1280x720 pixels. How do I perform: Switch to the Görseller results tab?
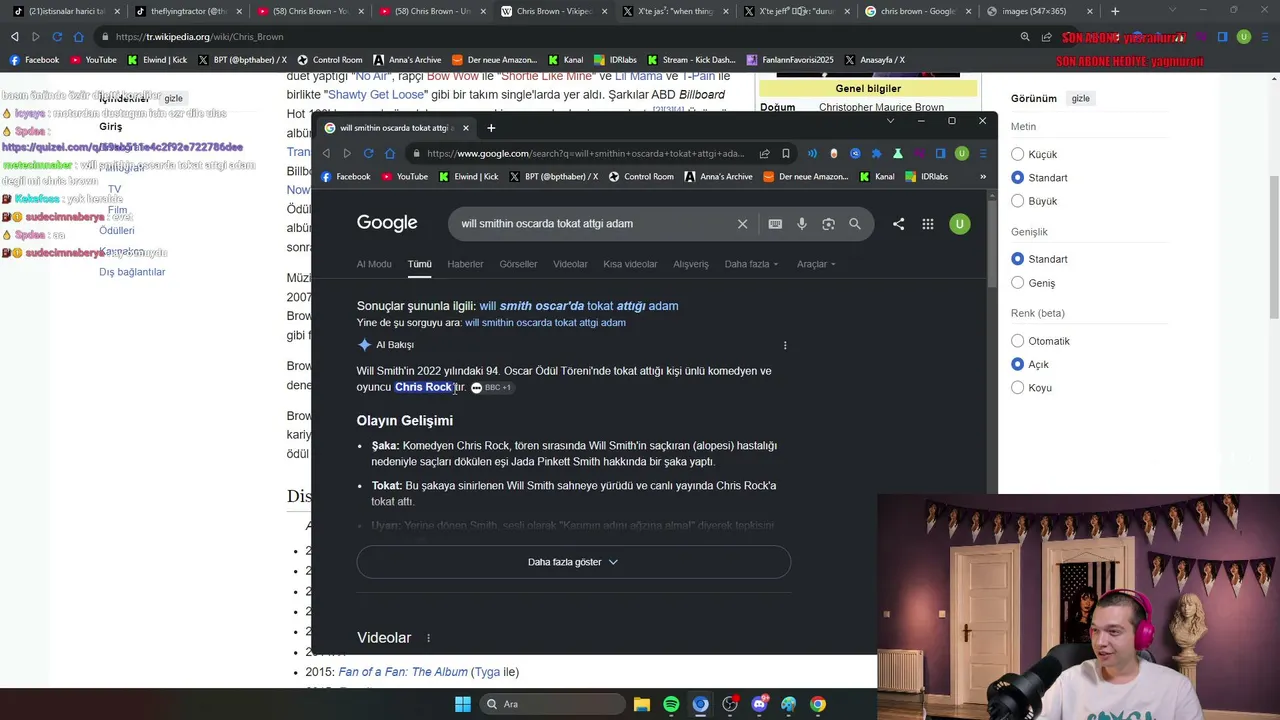(518, 264)
